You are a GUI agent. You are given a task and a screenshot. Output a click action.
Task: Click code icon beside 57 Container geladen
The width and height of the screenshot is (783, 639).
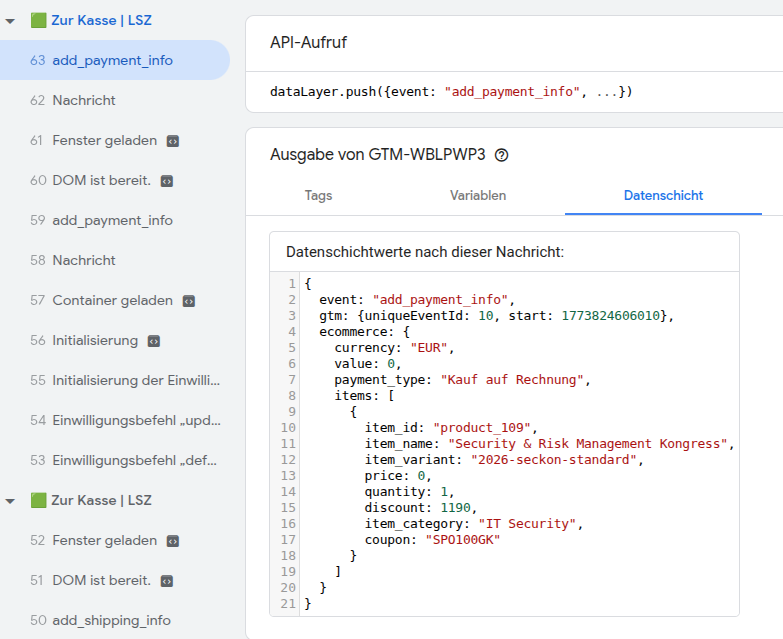(x=189, y=301)
